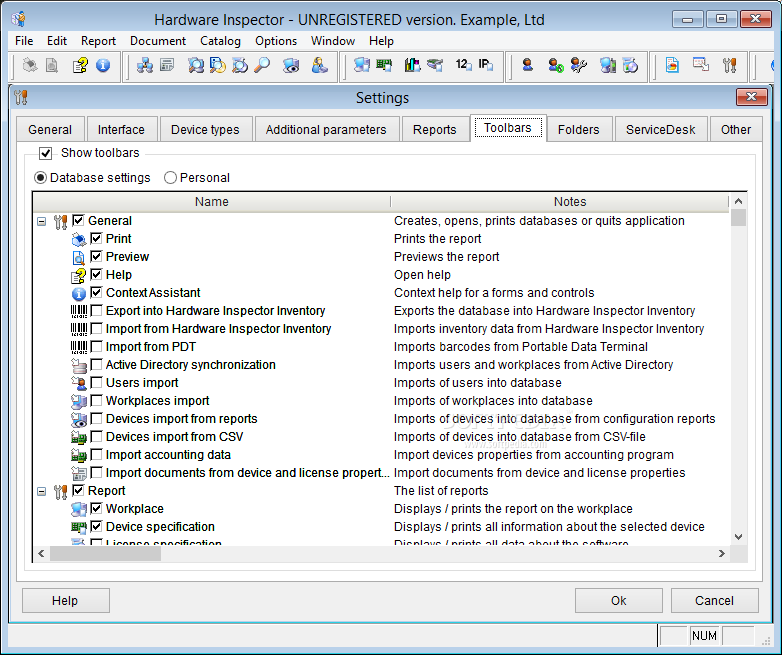Click the horizontal scrollbar thumb
782x655 pixels.
(105, 553)
